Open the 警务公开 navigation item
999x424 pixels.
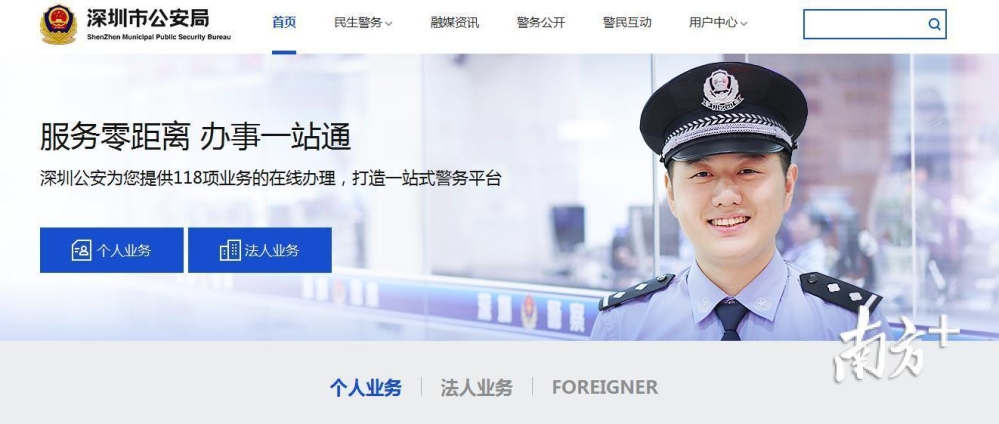[541, 23]
